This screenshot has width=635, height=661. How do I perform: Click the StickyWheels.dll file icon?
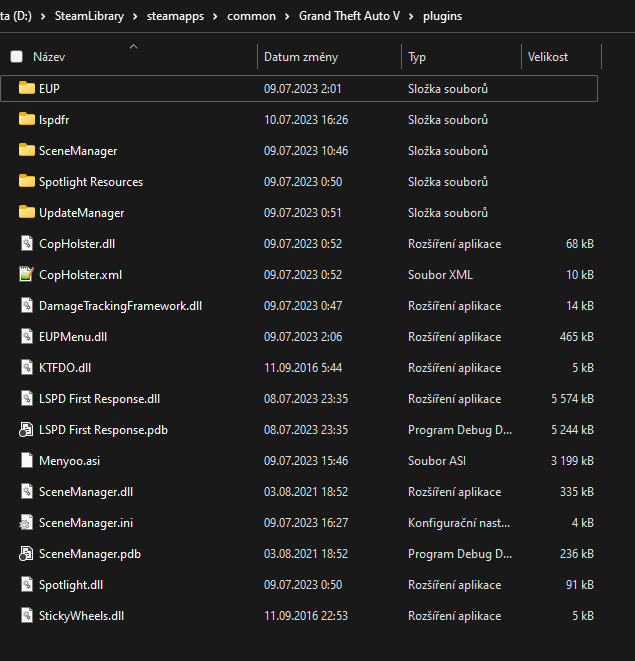pos(27,616)
